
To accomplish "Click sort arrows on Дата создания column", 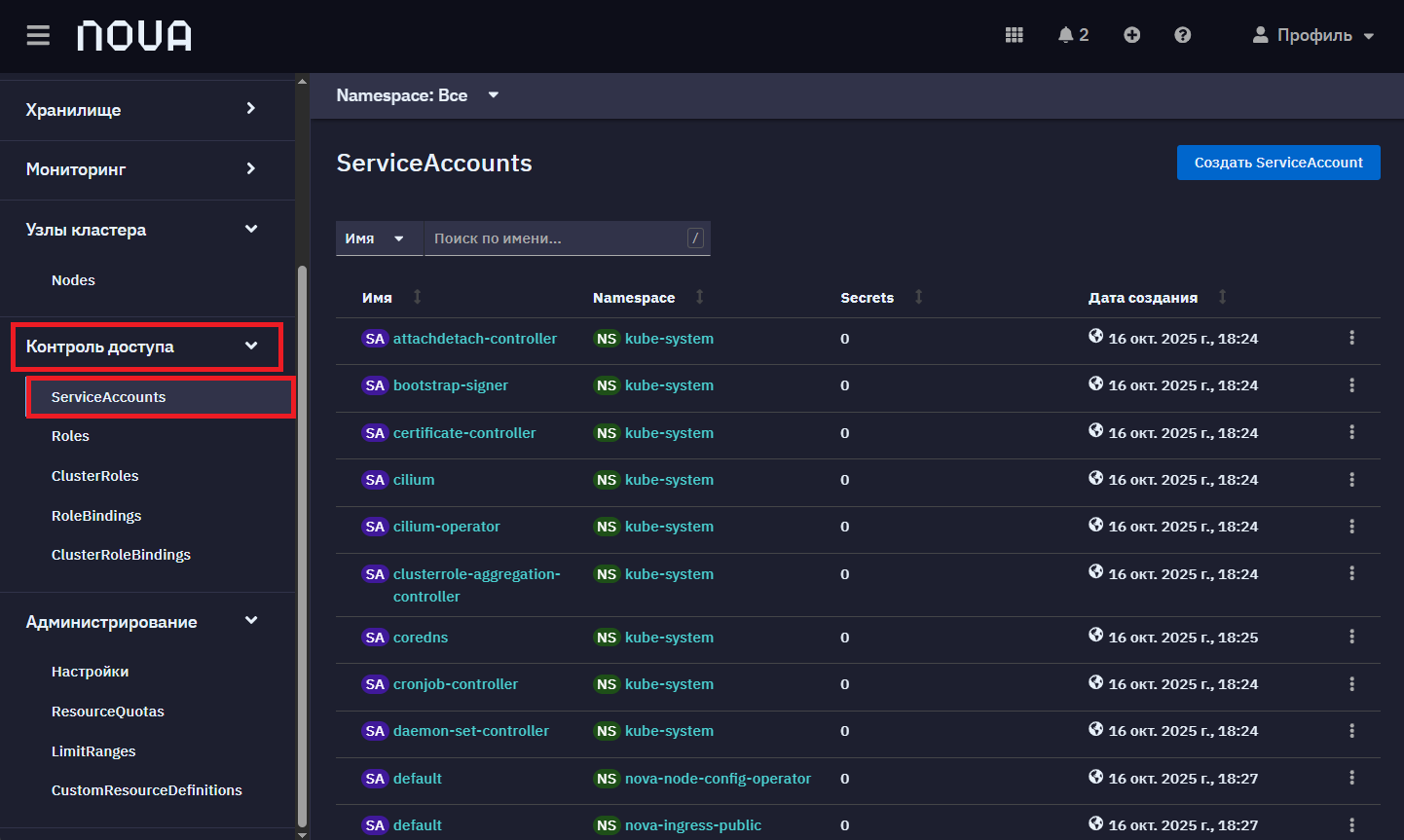I will click(x=1222, y=297).
